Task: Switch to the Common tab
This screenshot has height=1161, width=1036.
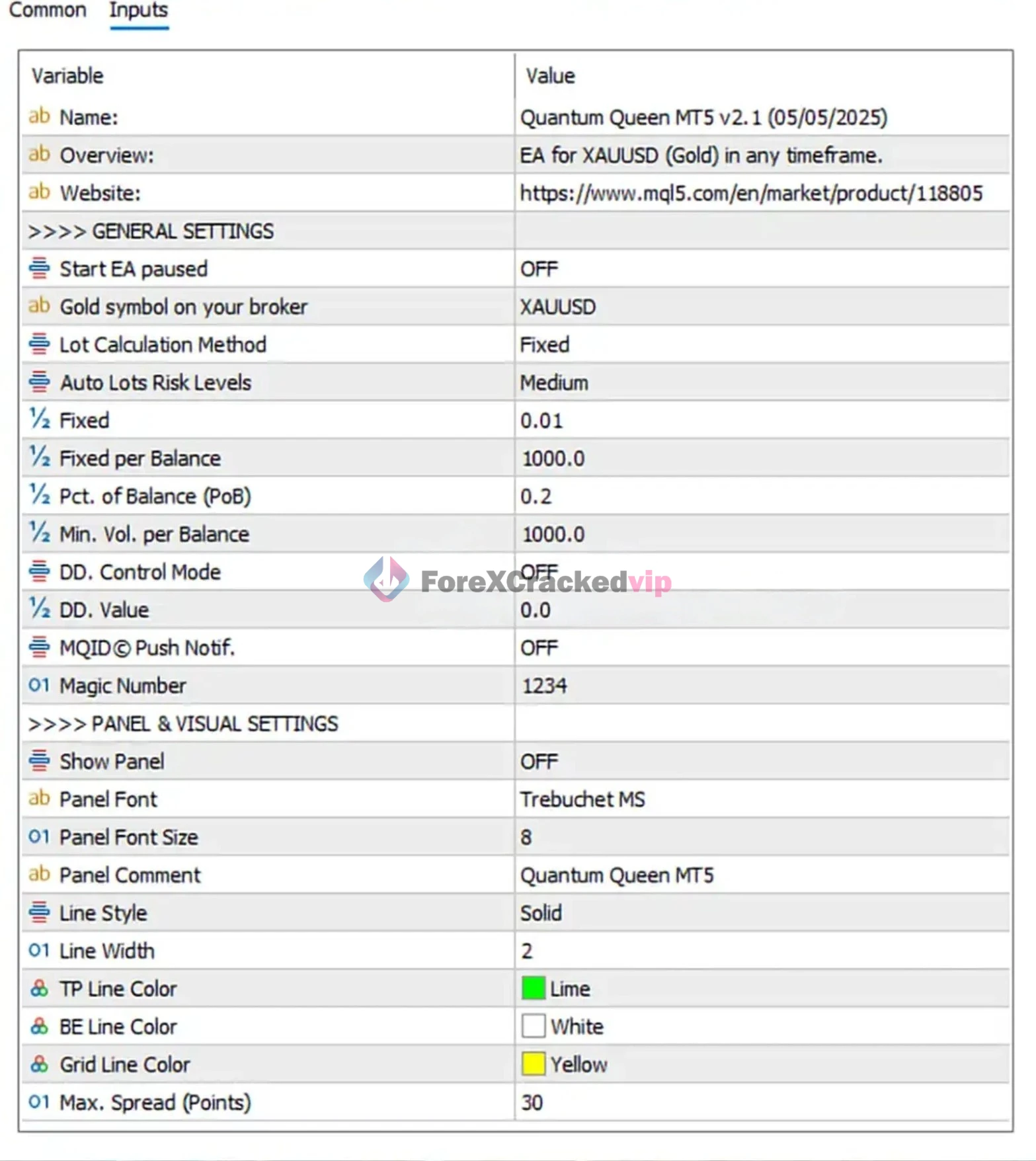Action: click(x=48, y=11)
